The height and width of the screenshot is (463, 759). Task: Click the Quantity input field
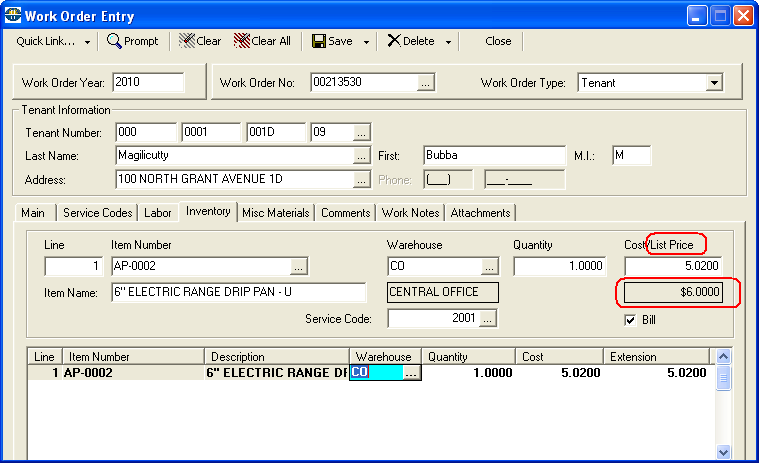(x=559, y=266)
